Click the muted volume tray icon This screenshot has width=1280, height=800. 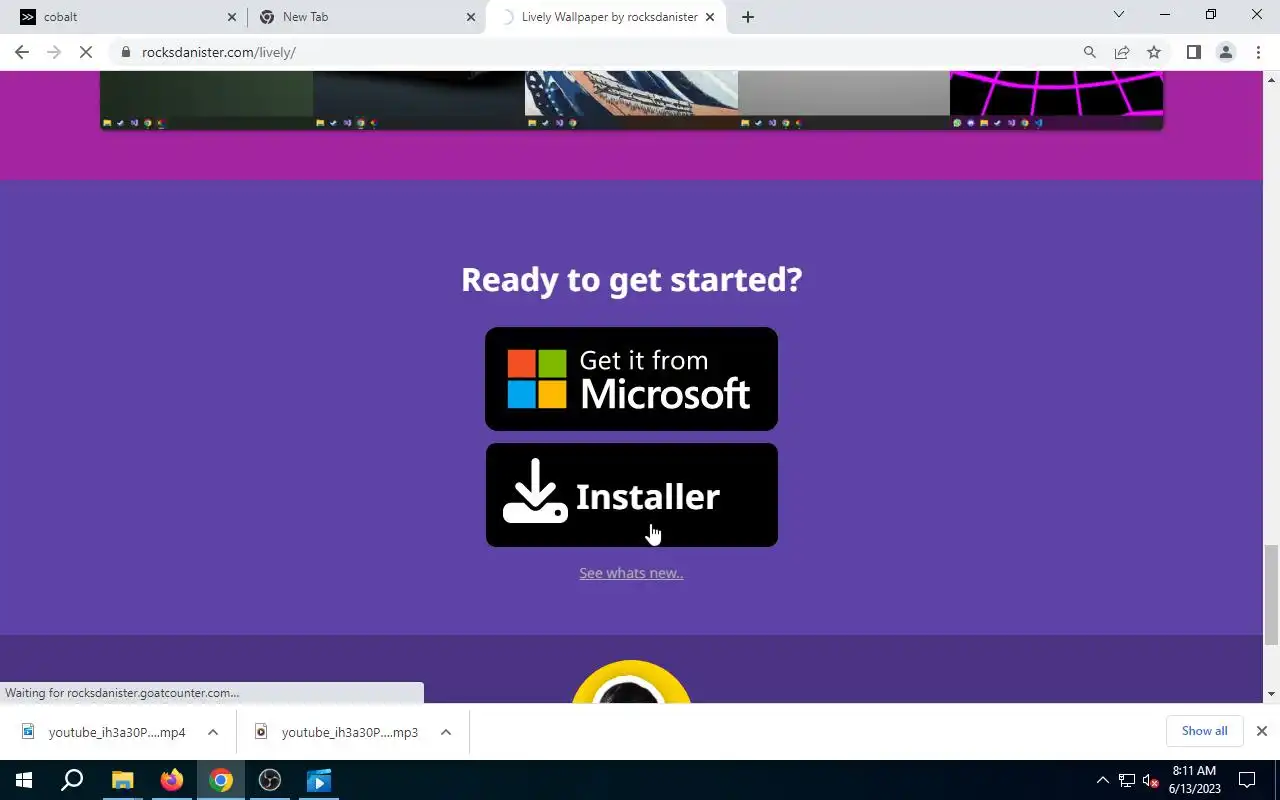click(x=1151, y=780)
